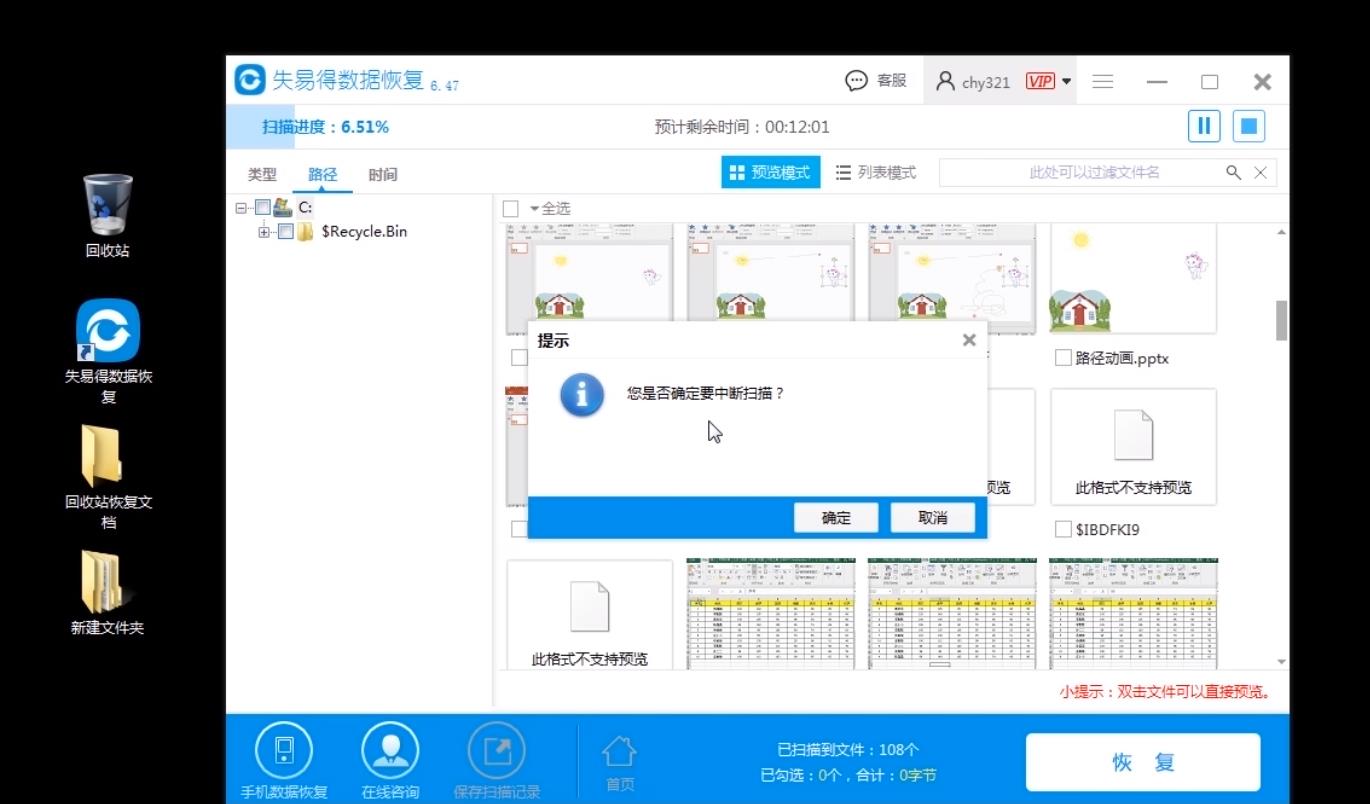Click the VIP badge

(x=1040, y=82)
